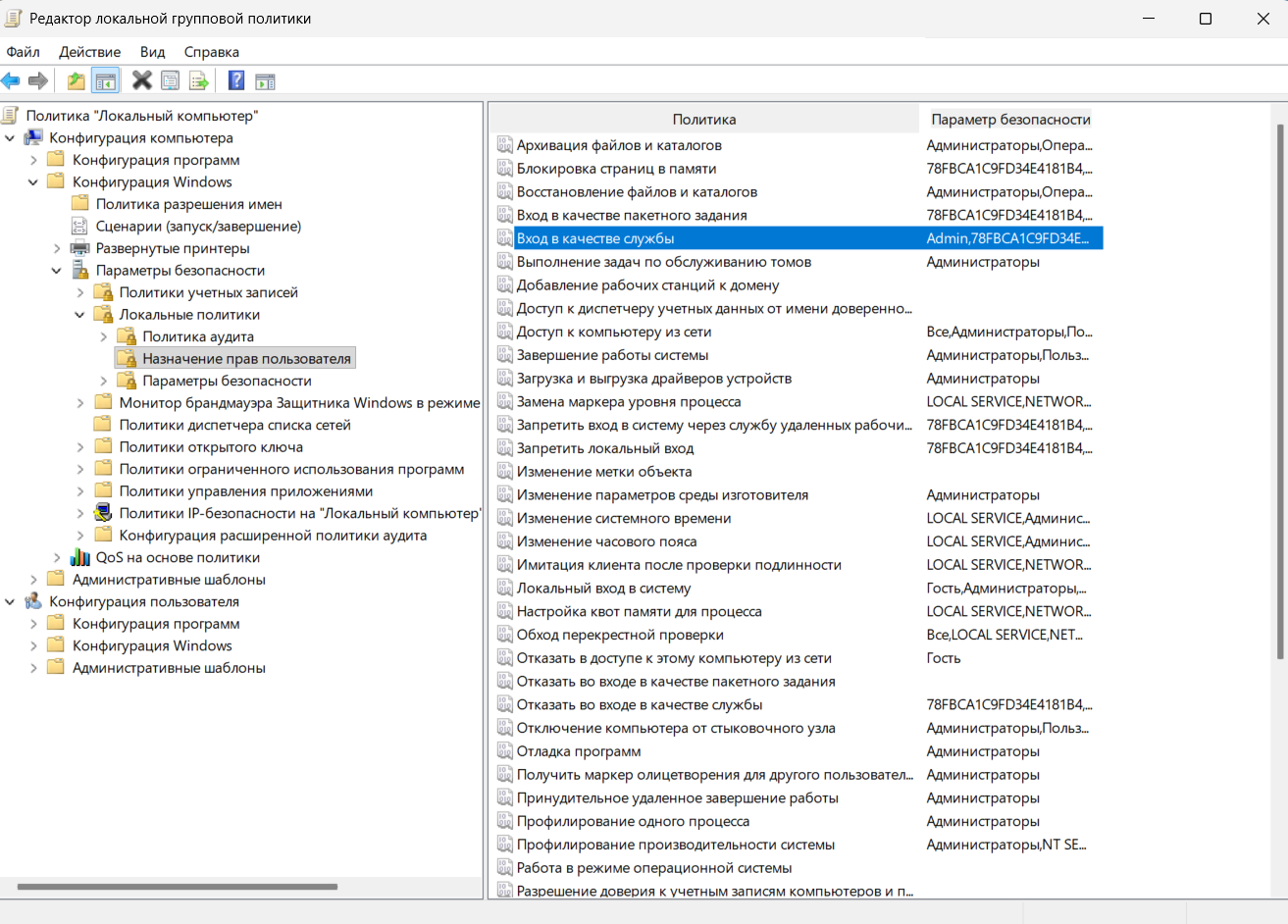Click the Forward arrow toolbar icon
Screen dimensions: 1288x924
pyautogui.click(x=38, y=80)
